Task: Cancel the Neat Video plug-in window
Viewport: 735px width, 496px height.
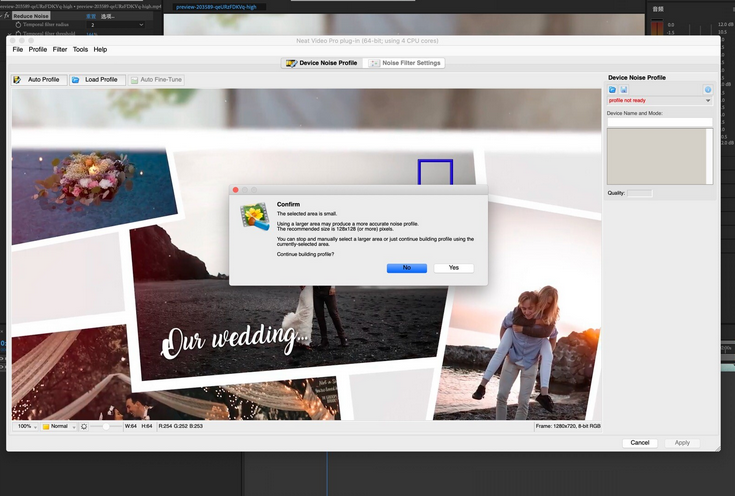Action: 639,443
